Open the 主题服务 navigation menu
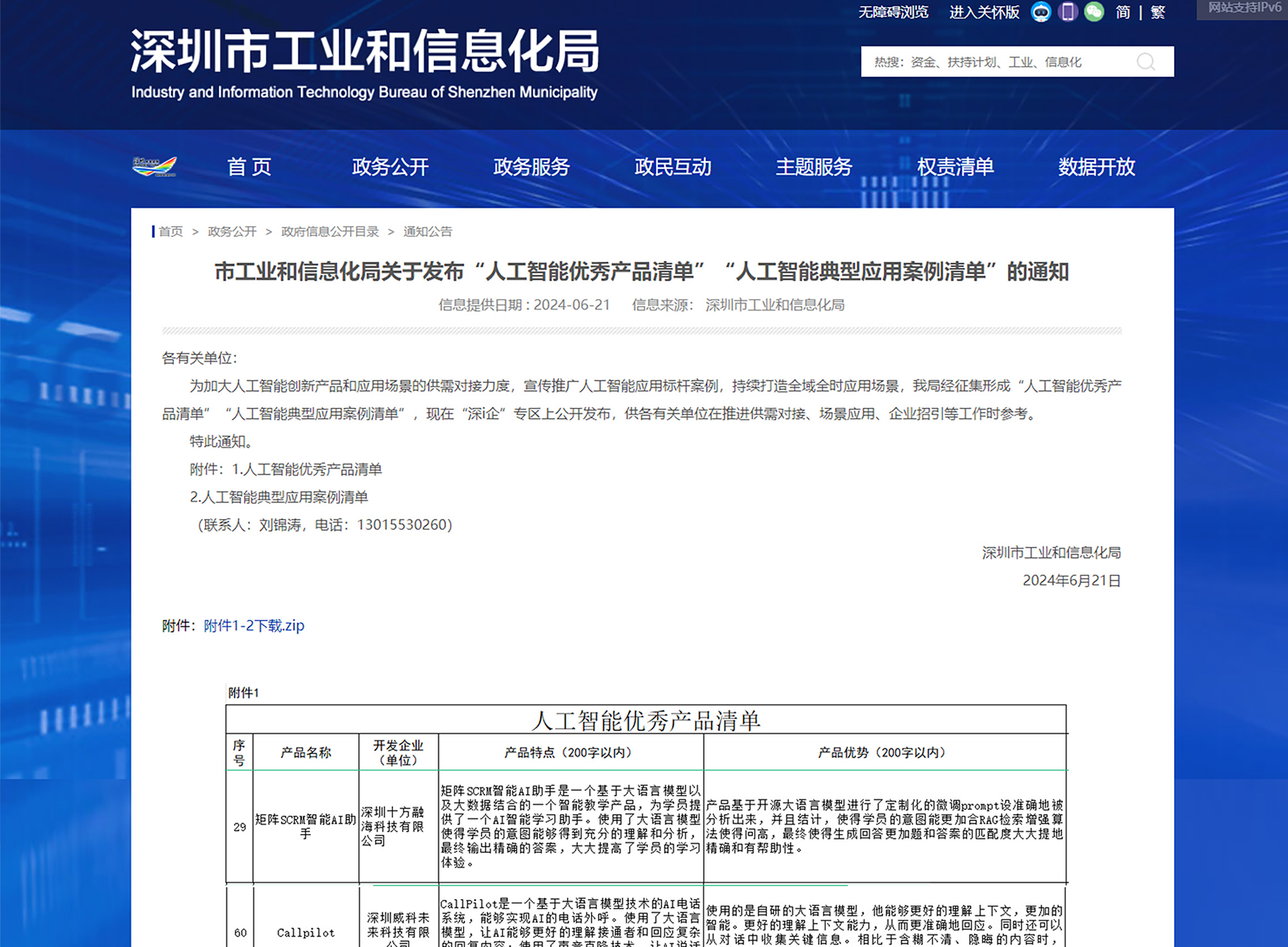 [x=814, y=167]
